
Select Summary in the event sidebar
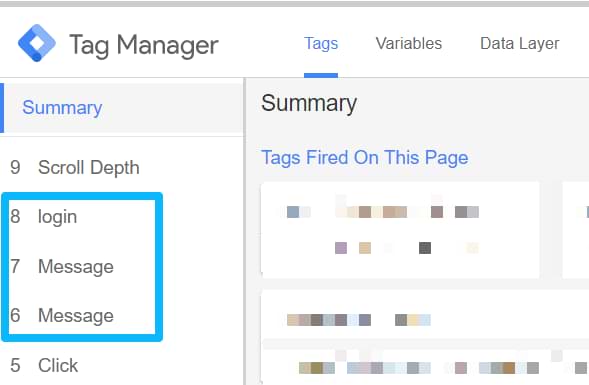pyautogui.click(x=62, y=108)
